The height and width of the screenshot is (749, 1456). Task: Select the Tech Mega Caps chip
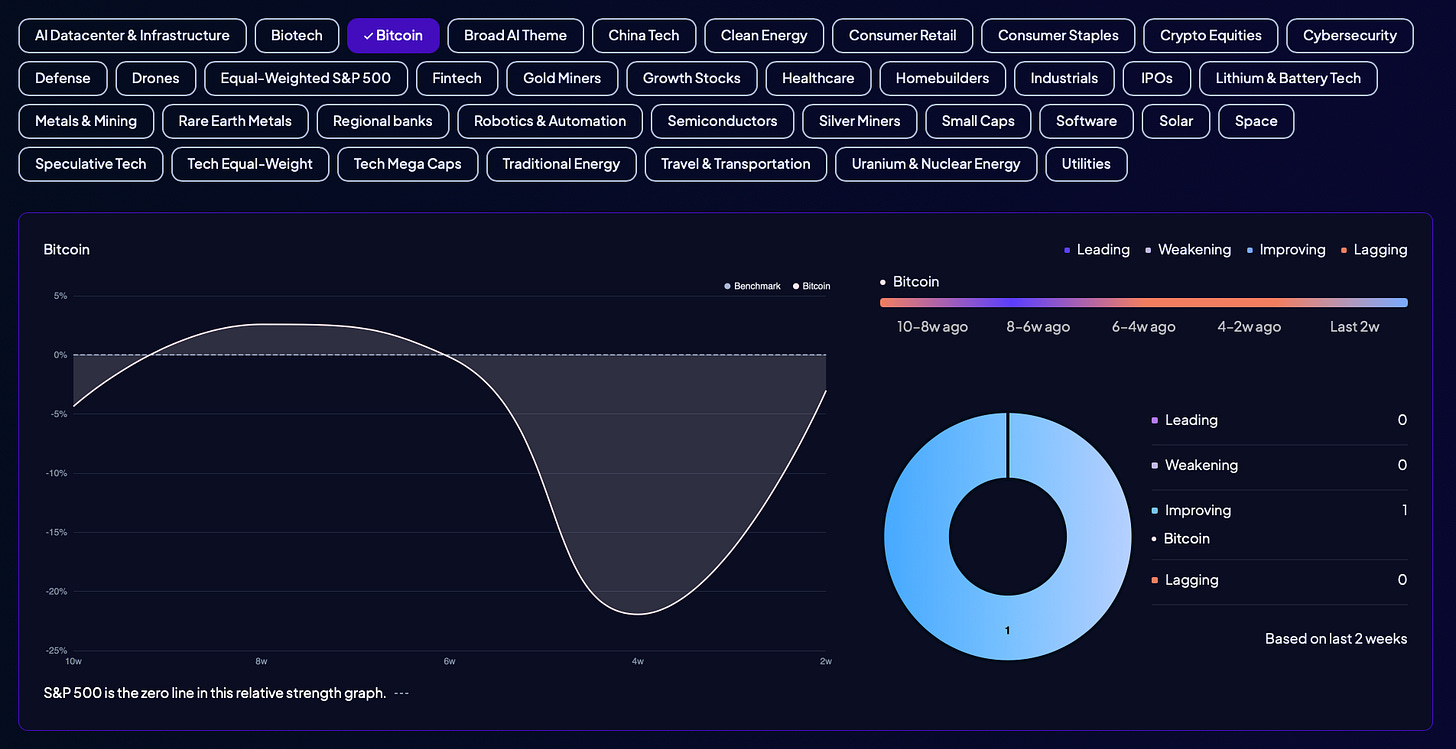click(x=408, y=164)
